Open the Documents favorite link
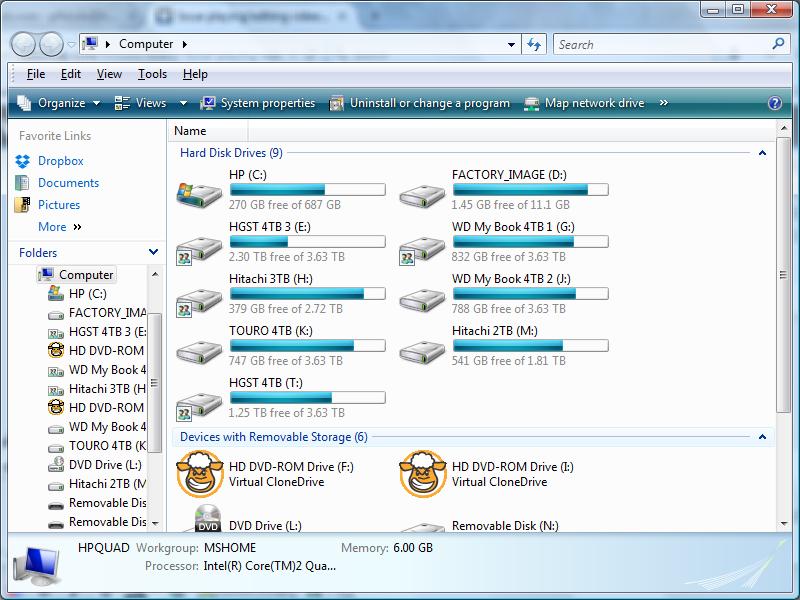The height and width of the screenshot is (600, 800). (68, 183)
